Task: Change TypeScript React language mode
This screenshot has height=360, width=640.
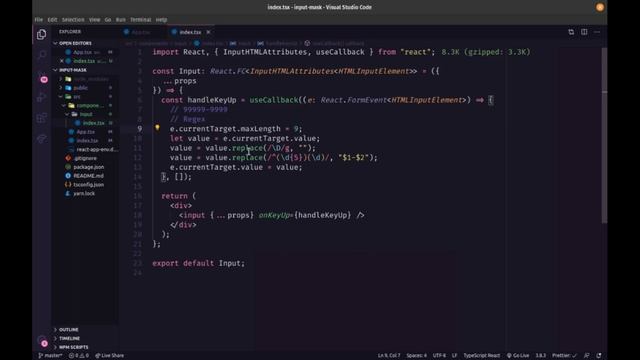Action: [482, 356]
